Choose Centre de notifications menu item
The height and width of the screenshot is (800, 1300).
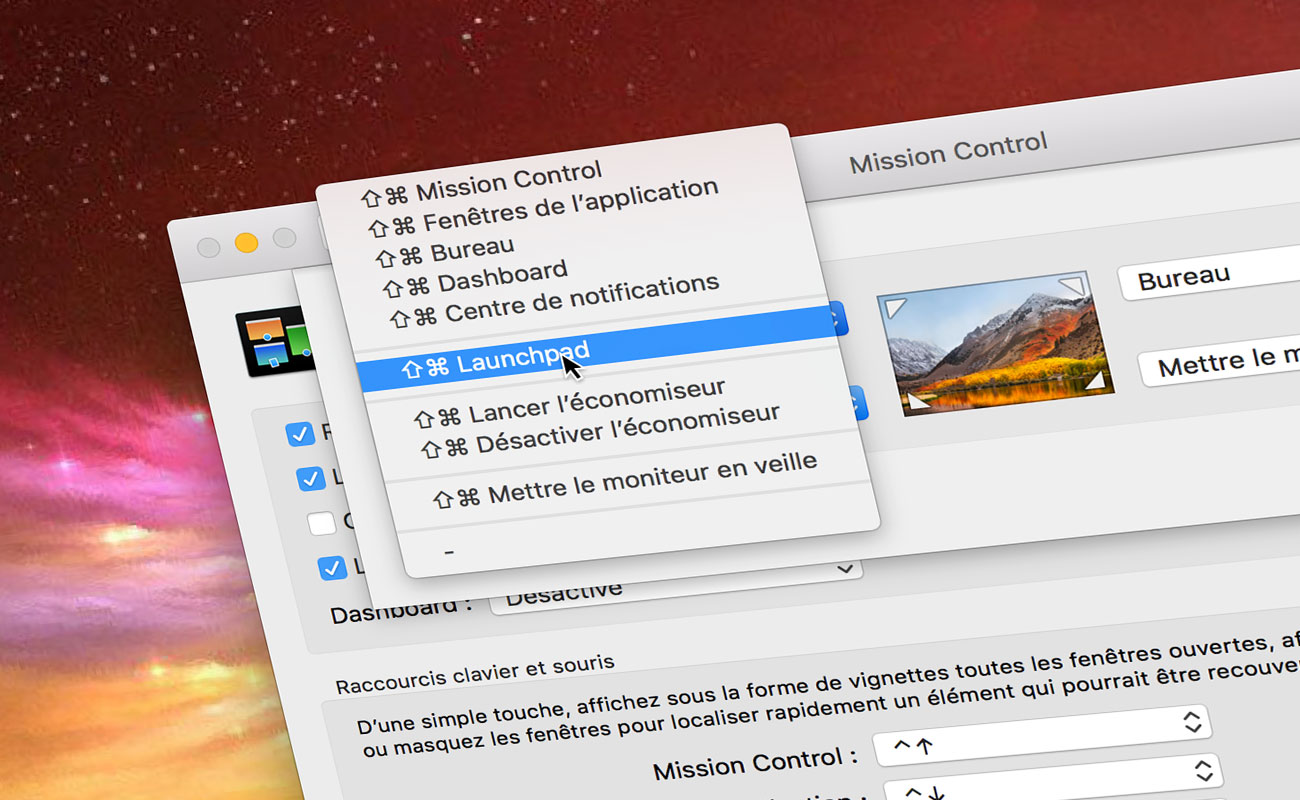[555, 301]
